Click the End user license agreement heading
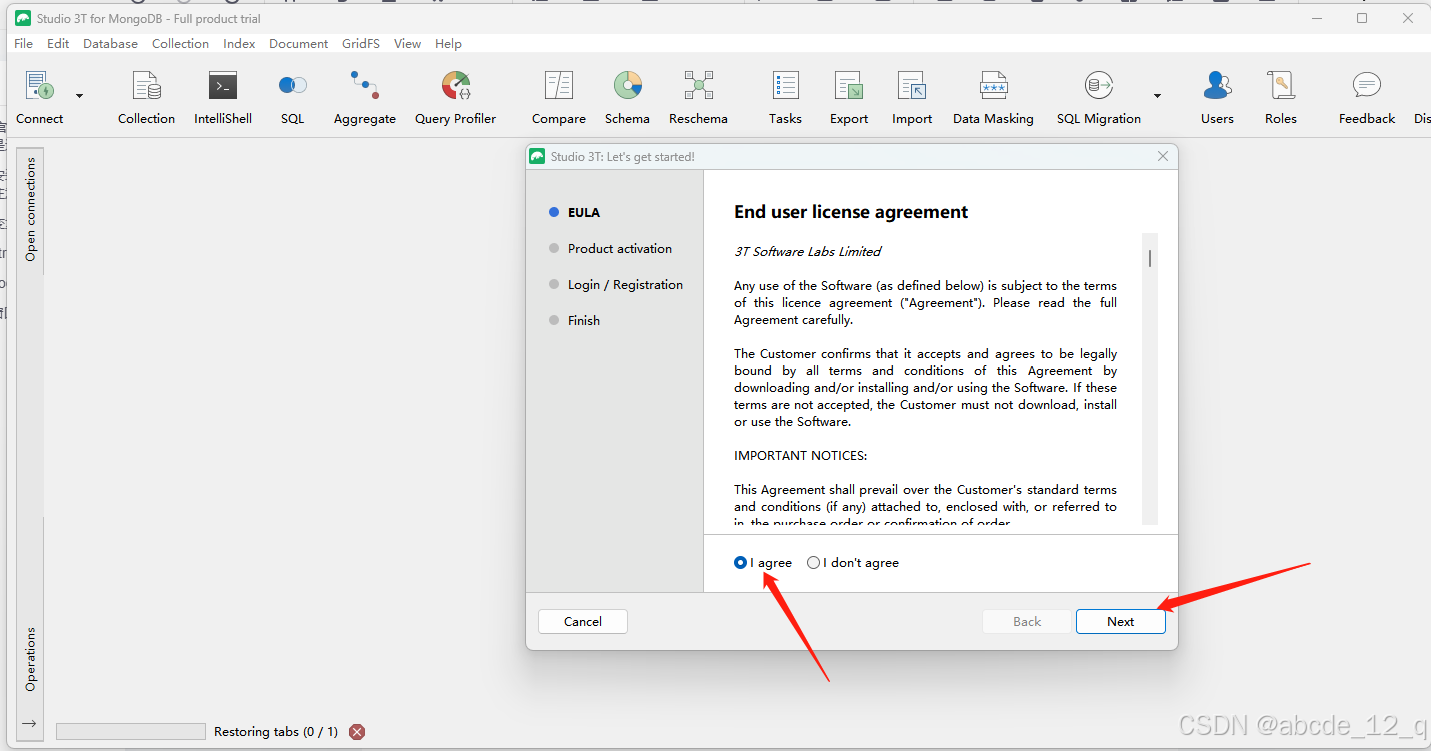 coord(851,212)
